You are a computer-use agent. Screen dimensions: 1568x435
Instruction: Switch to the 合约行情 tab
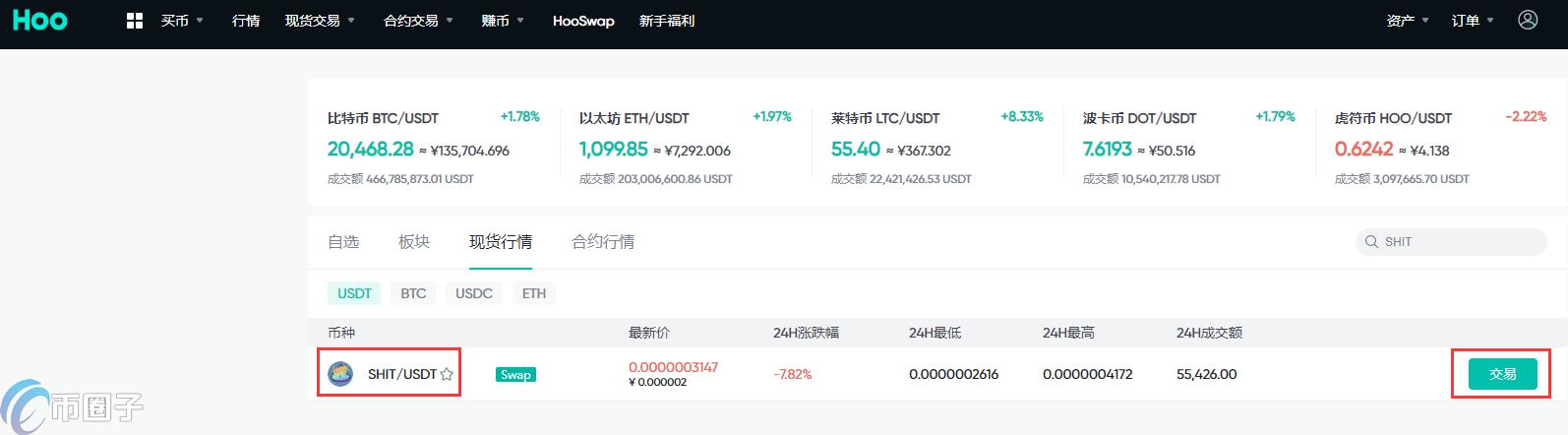603,242
